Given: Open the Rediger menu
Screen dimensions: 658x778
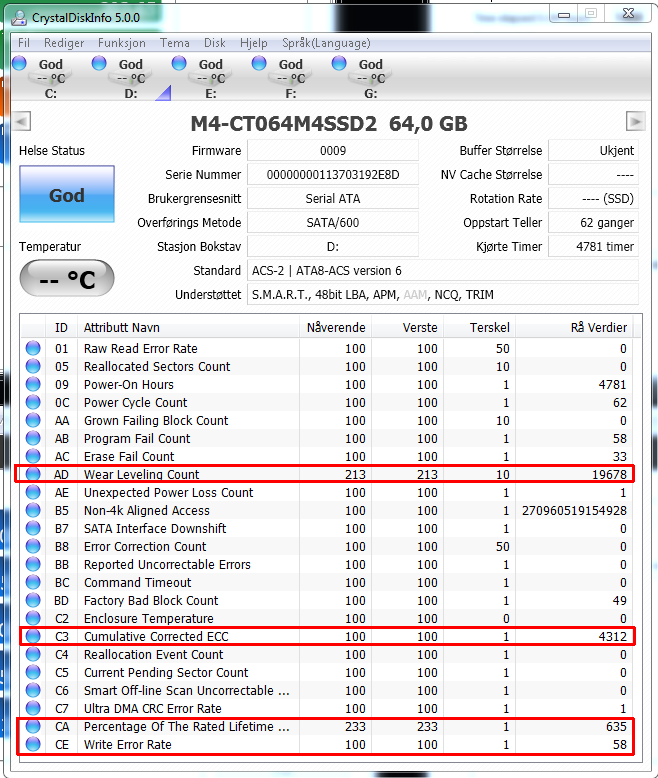Looking at the screenshot, I should (x=64, y=43).
